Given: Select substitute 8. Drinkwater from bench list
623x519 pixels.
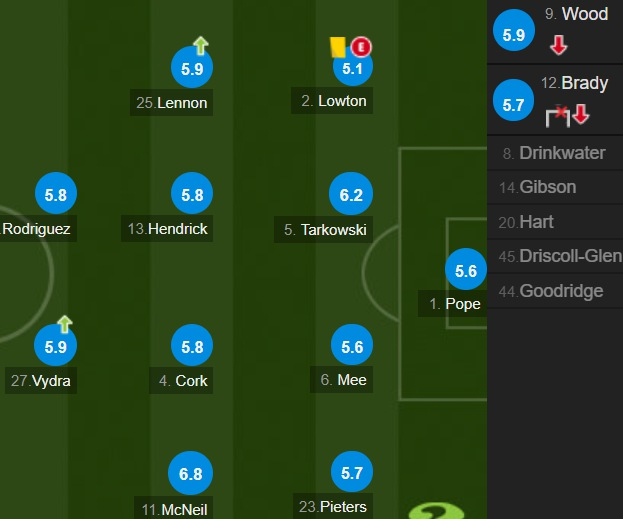Looking at the screenshot, I should 553,153.
